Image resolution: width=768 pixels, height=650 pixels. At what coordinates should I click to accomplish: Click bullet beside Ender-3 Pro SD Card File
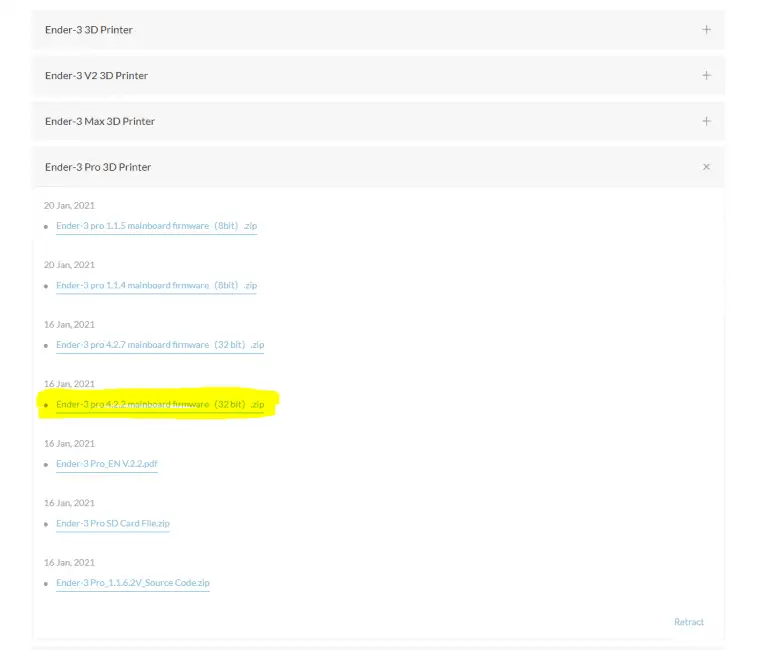[x=46, y=525]
